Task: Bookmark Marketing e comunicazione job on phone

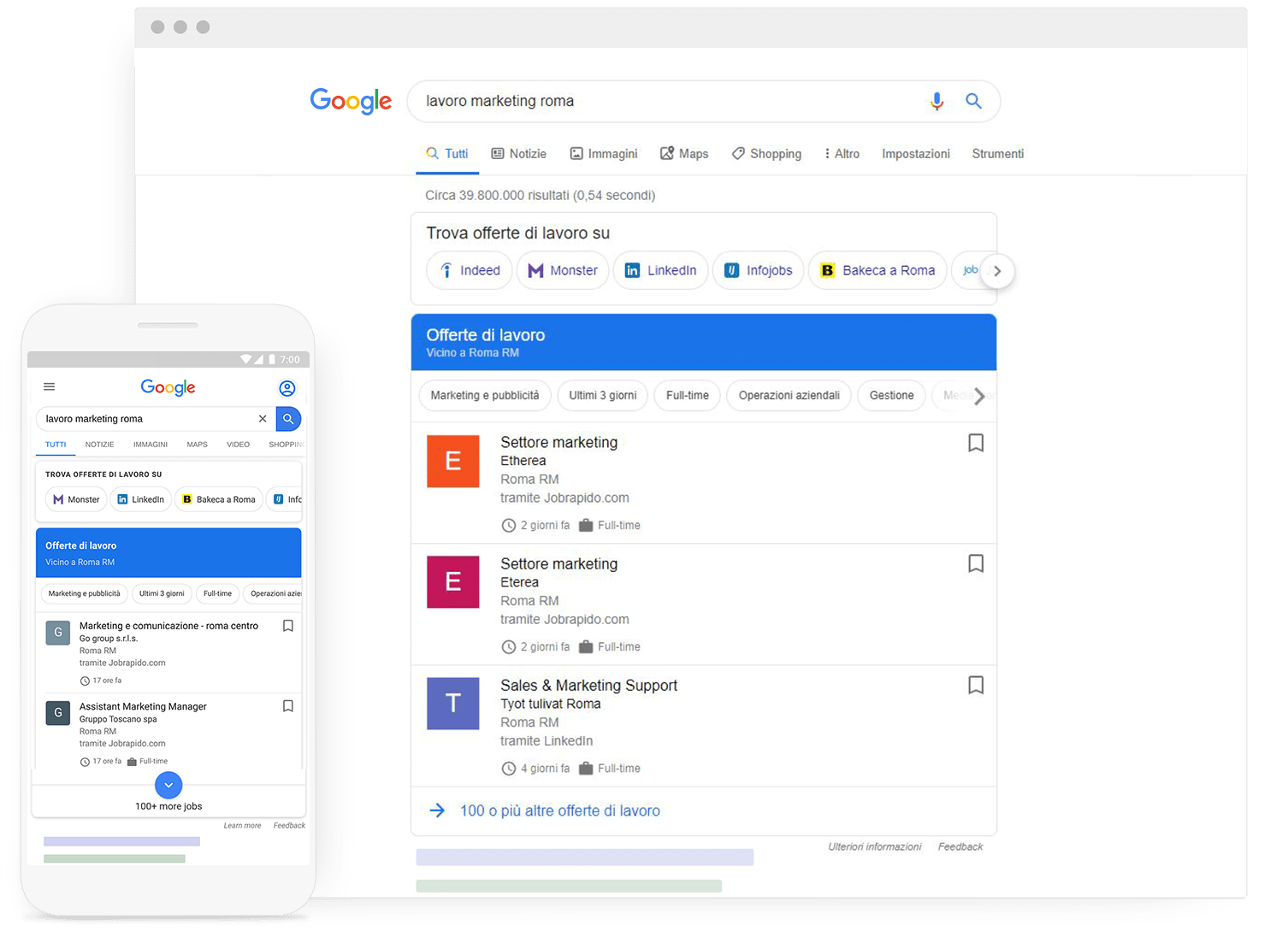Action: click(288, 626)
